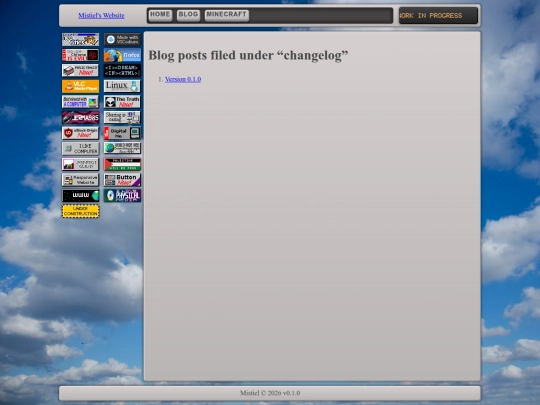The width and height of the screenshot is (540, 405).
Task: Go to the HOME nav button
Action: coord(160,15)
